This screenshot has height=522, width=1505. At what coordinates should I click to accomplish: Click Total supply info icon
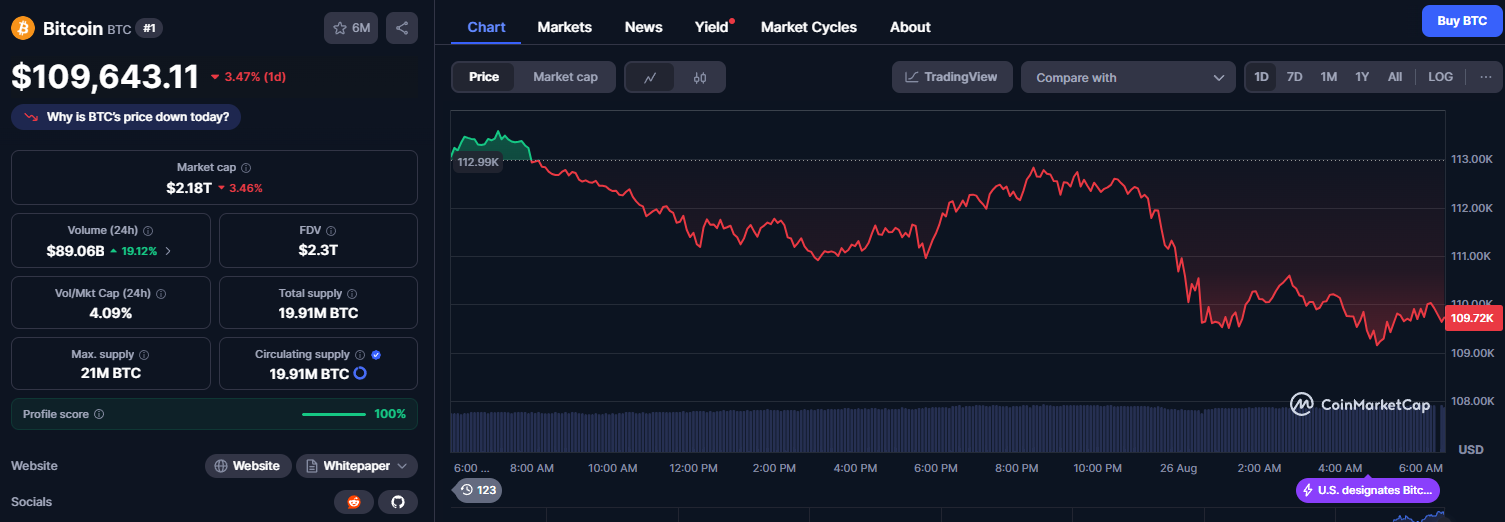[x=352, y=294]
